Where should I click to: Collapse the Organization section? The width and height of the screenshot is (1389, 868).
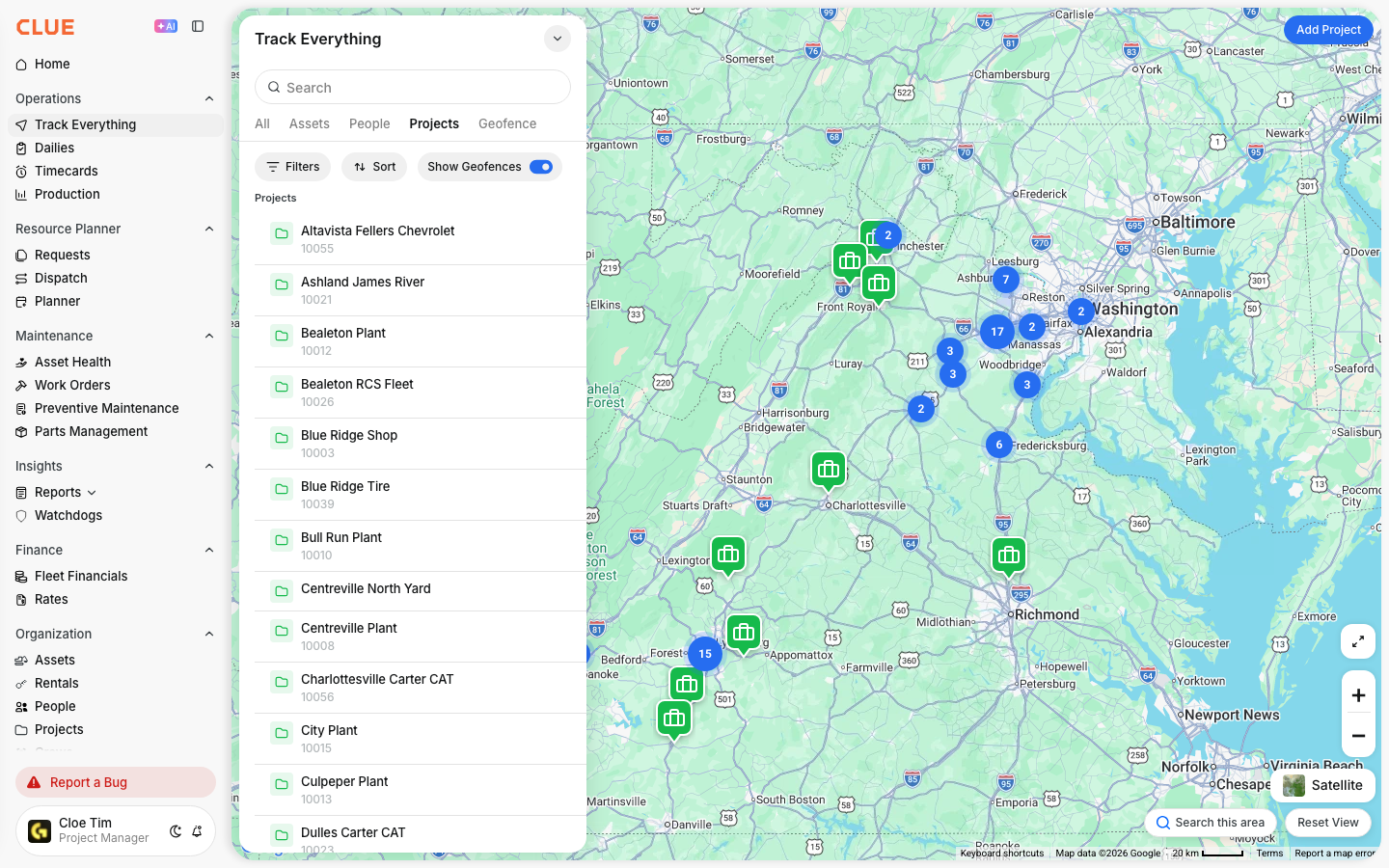click(x=209, y=634)
